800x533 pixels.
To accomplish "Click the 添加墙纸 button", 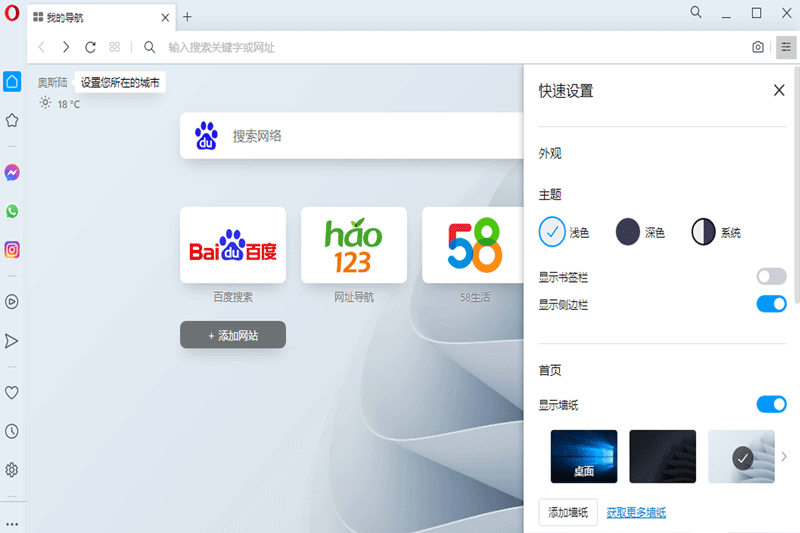I will coord(568,512).
